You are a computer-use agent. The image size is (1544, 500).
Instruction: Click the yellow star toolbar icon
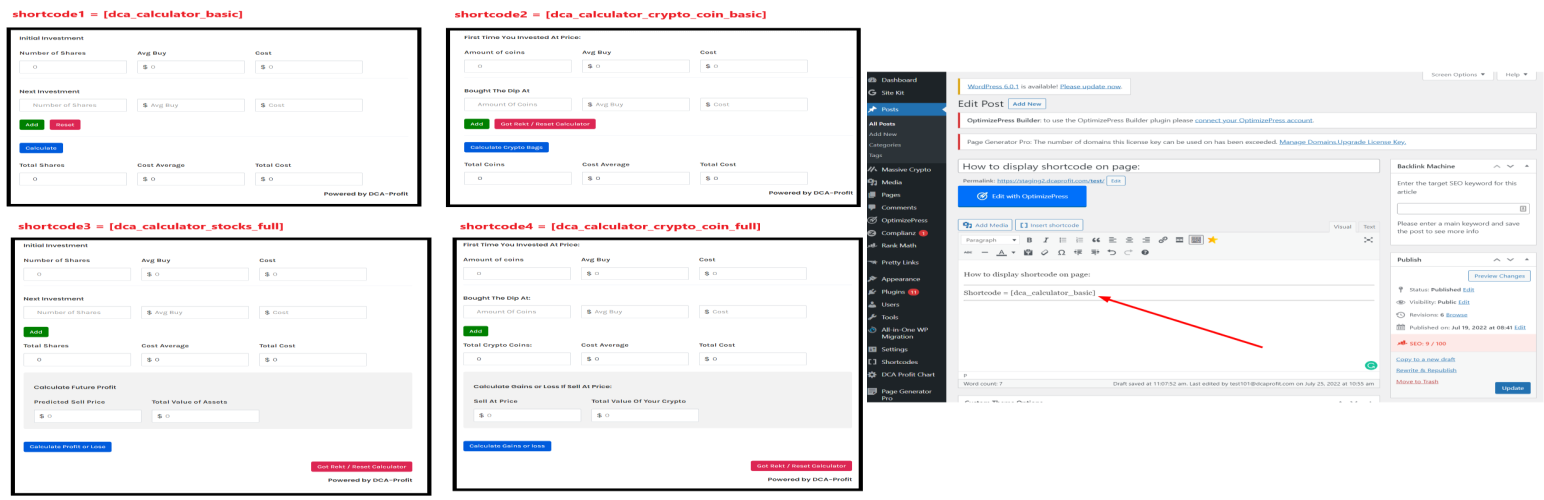pos(1212,240)
